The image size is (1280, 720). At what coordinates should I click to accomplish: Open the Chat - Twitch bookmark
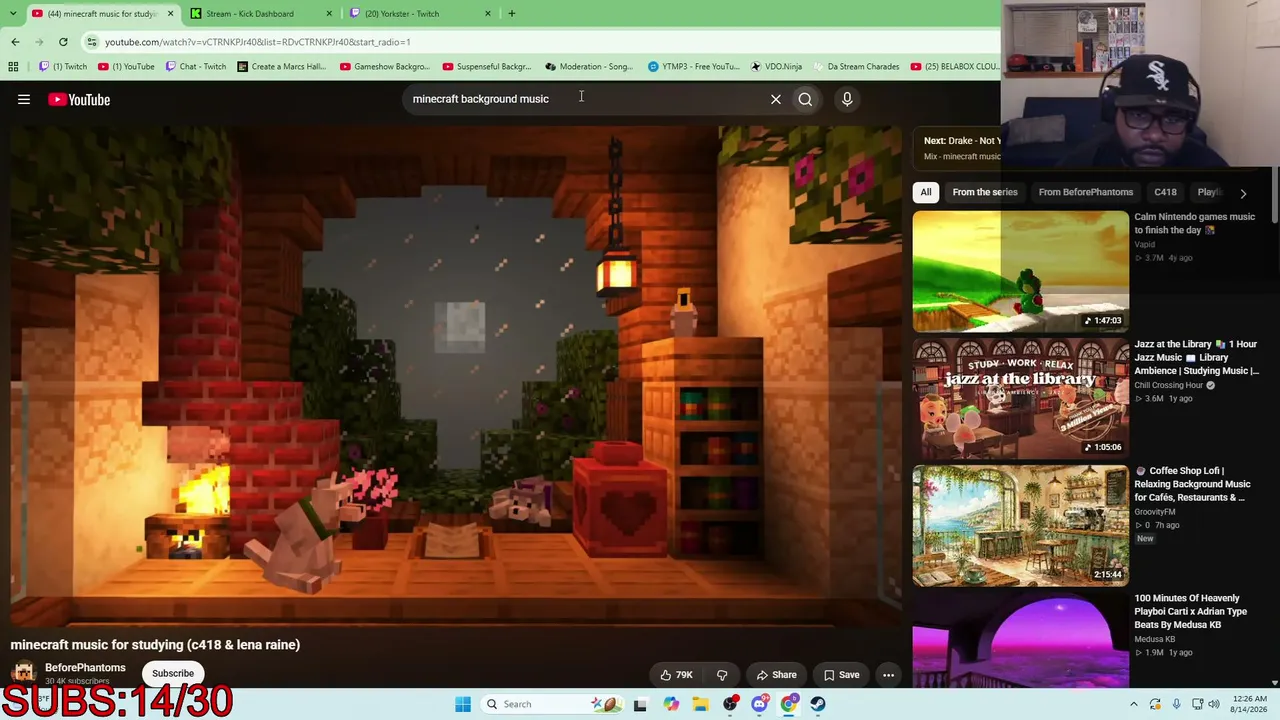point(196,67)
